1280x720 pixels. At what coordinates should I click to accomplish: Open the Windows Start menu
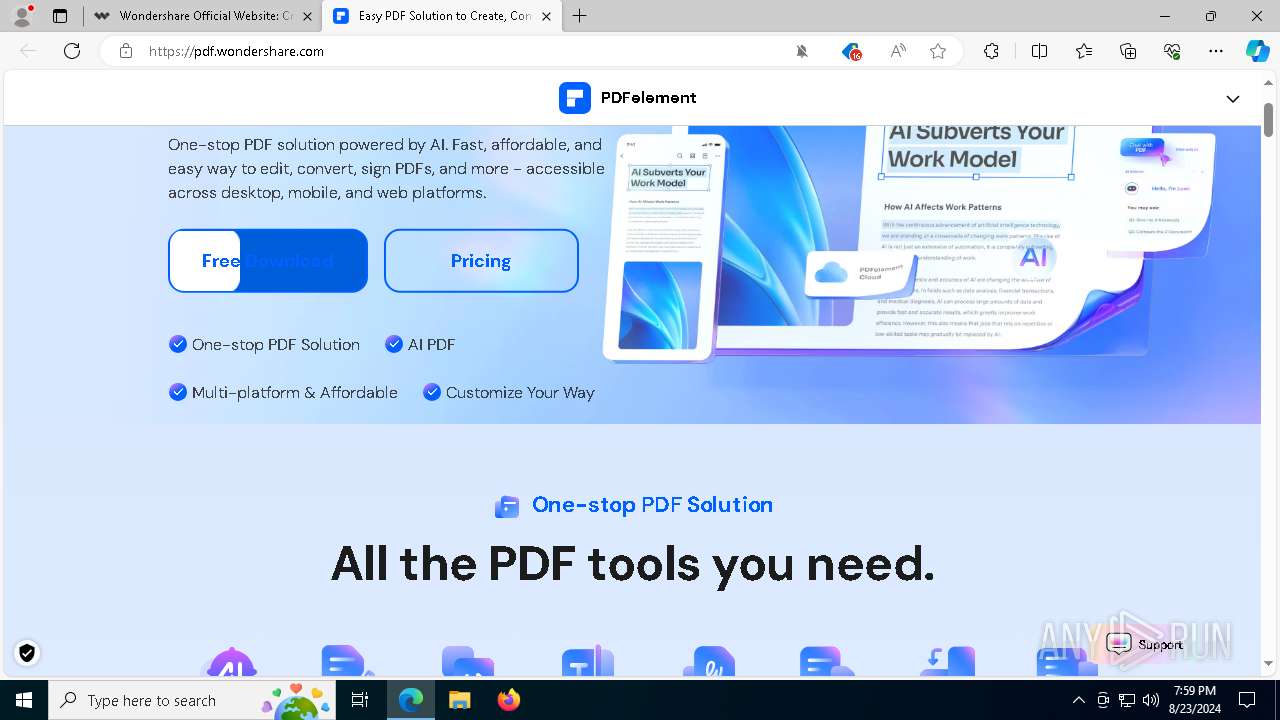click(24, 700)
